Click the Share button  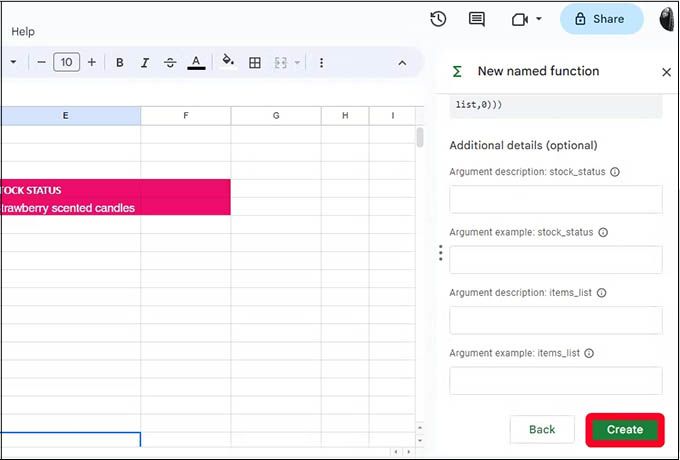[x=601, y=19]
